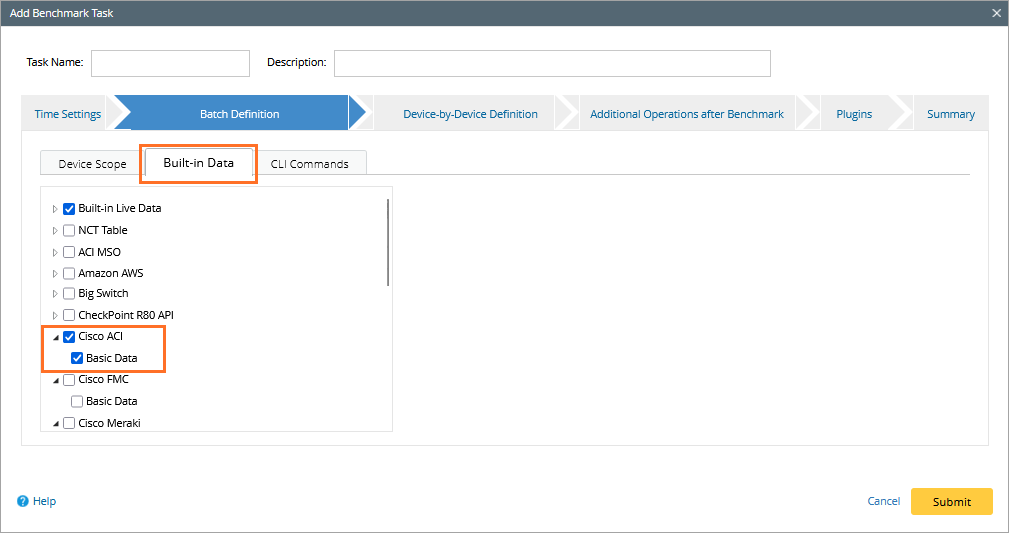Switch to the Device Scope tab

point(92,164)
